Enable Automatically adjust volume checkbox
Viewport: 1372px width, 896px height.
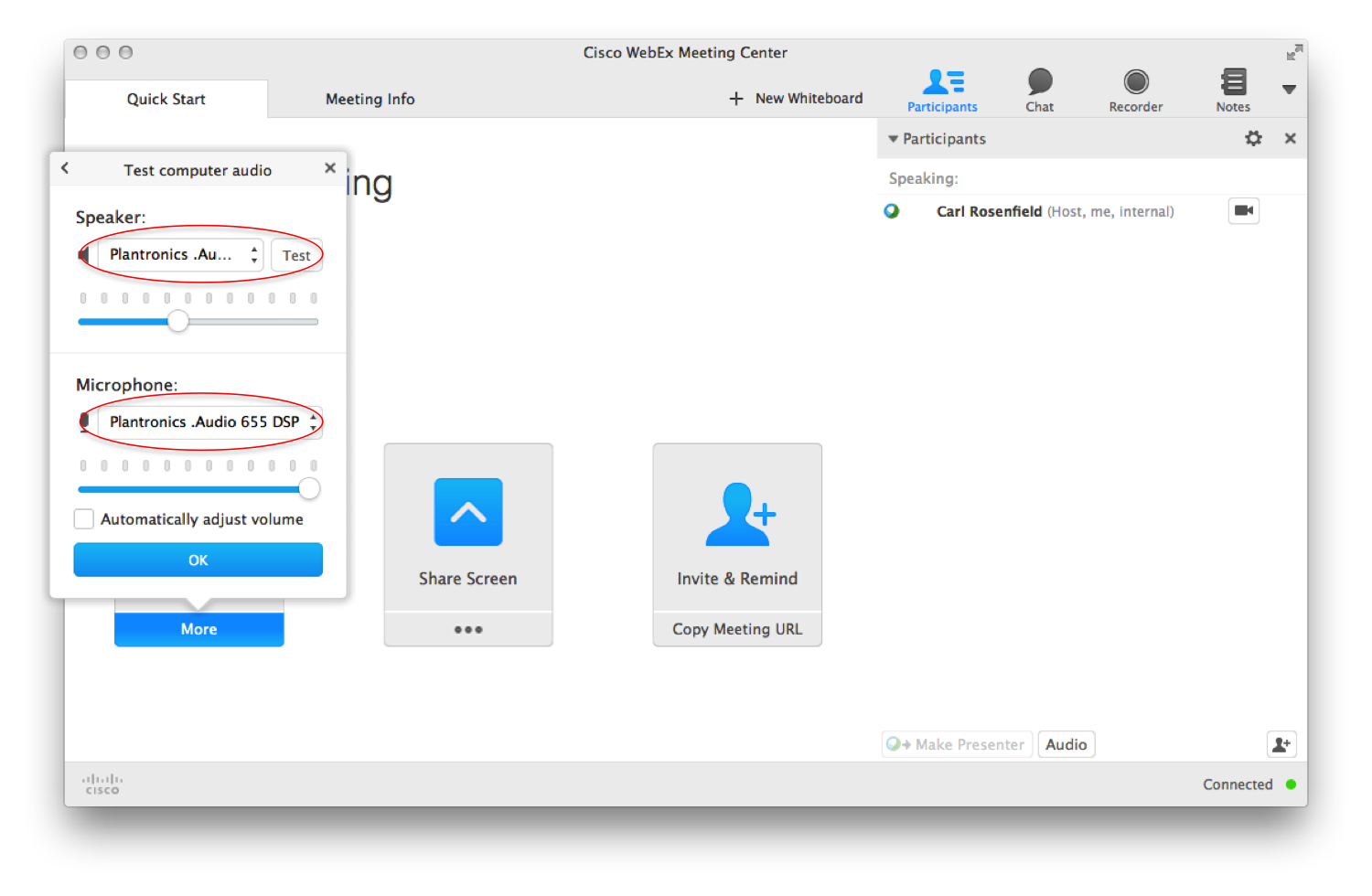[x=84, y=519]
